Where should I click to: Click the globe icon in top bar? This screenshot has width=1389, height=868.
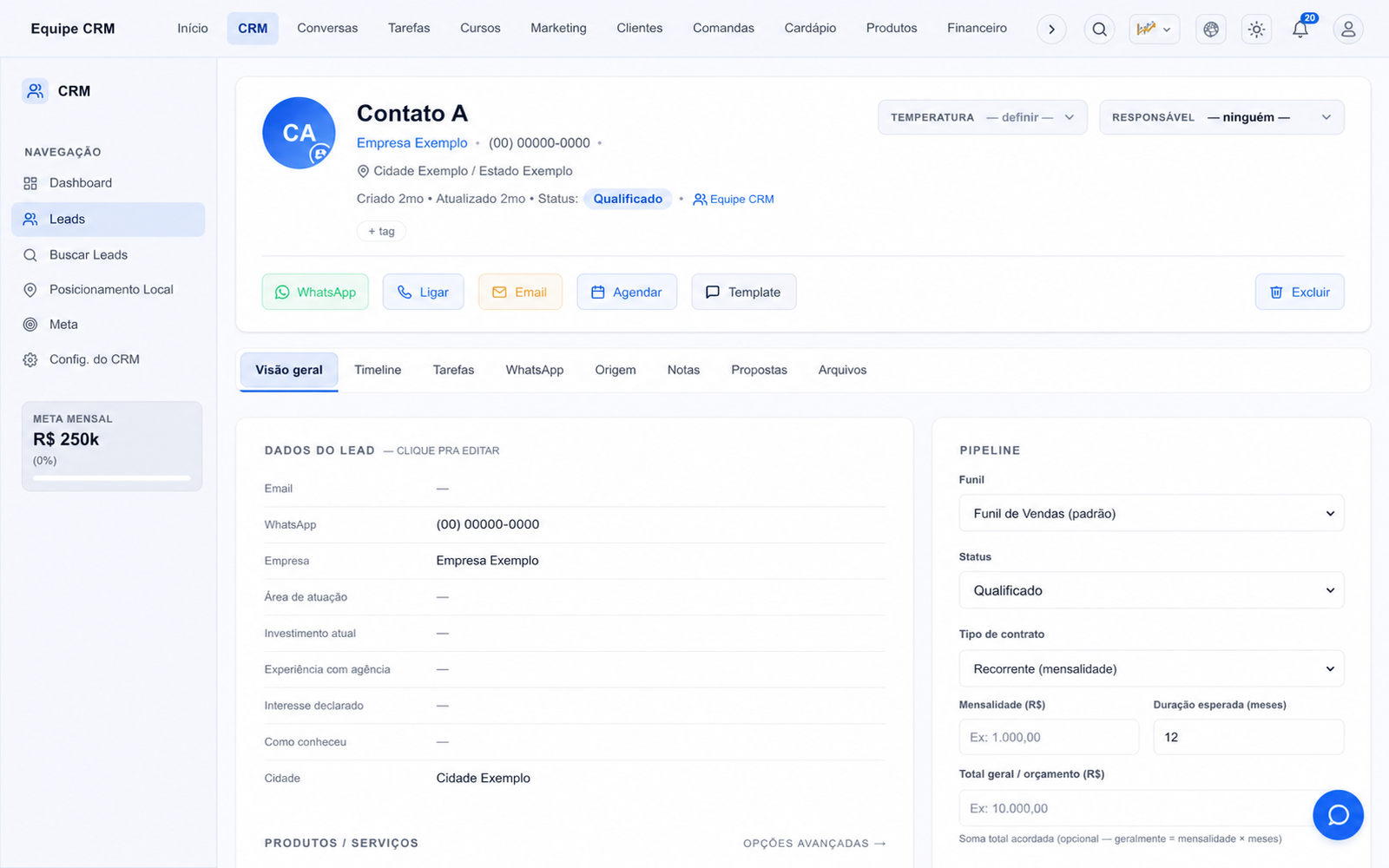[x=1211, y=30]
